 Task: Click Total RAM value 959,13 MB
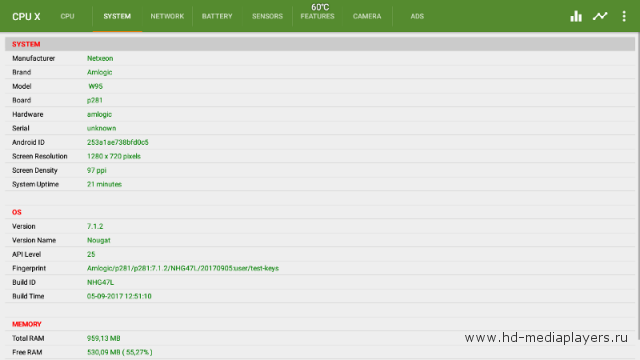coord(104,338)
